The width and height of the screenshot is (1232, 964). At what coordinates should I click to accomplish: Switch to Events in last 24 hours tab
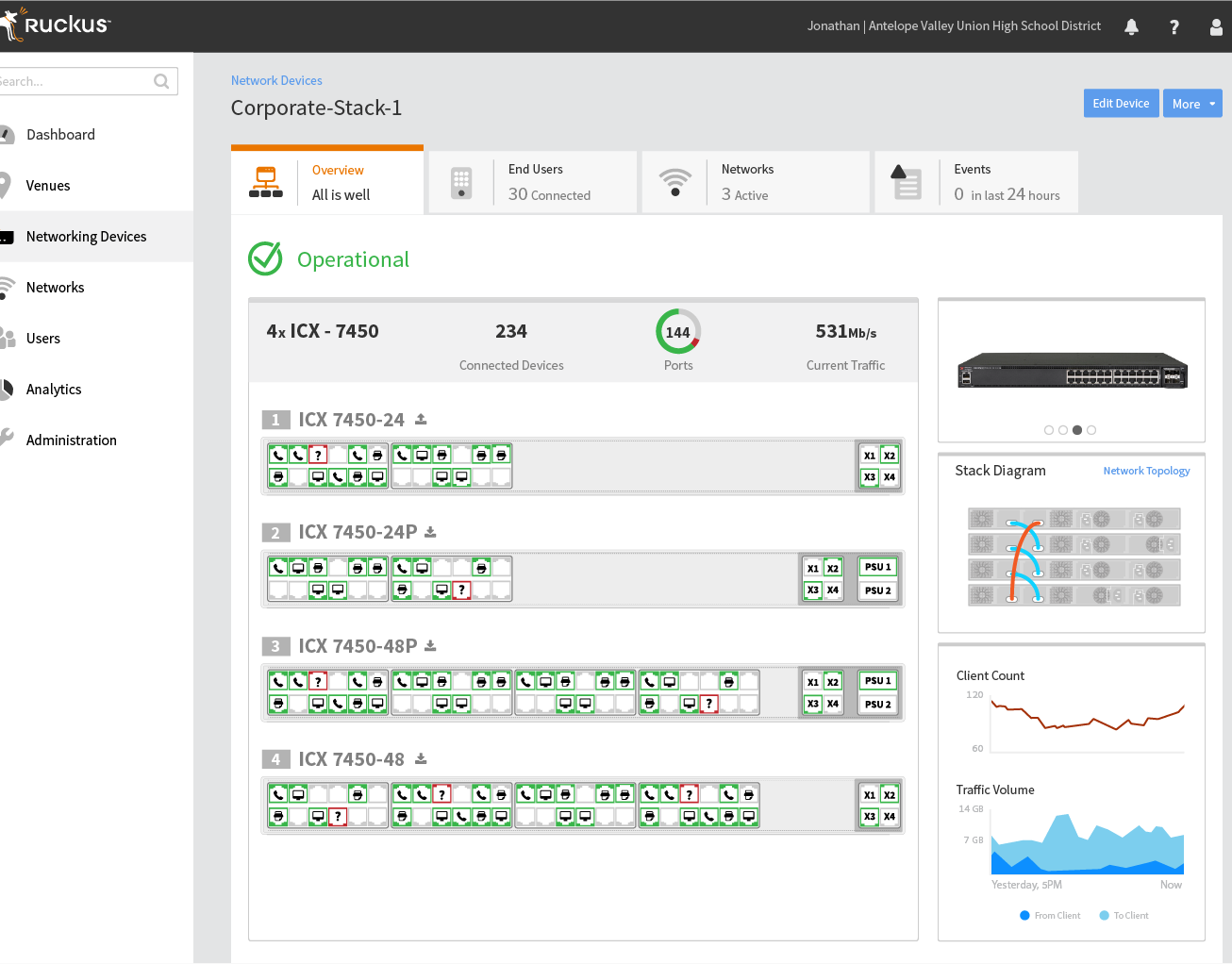pyautogui.click(x=976, y=182)
